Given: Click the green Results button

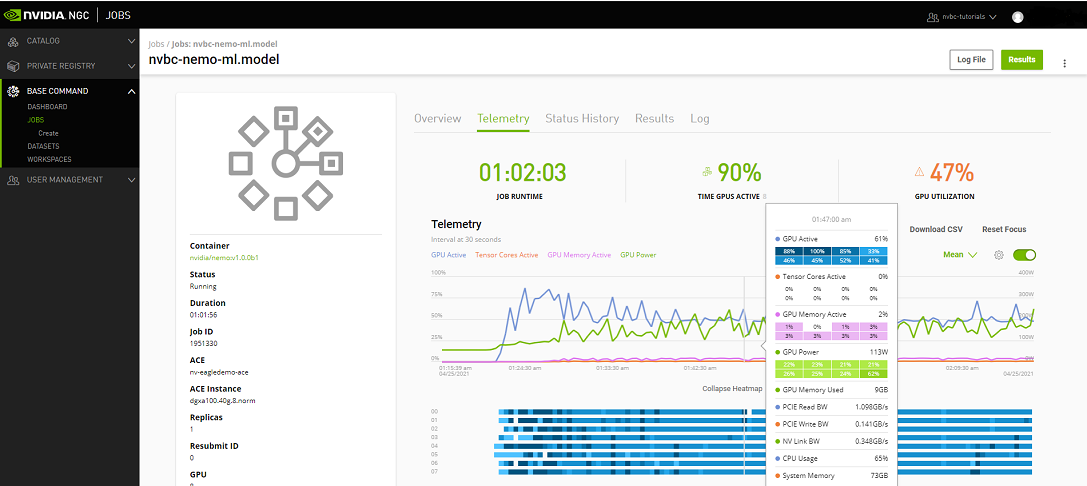Looking at the screenshot, I should click(1022, 60).
